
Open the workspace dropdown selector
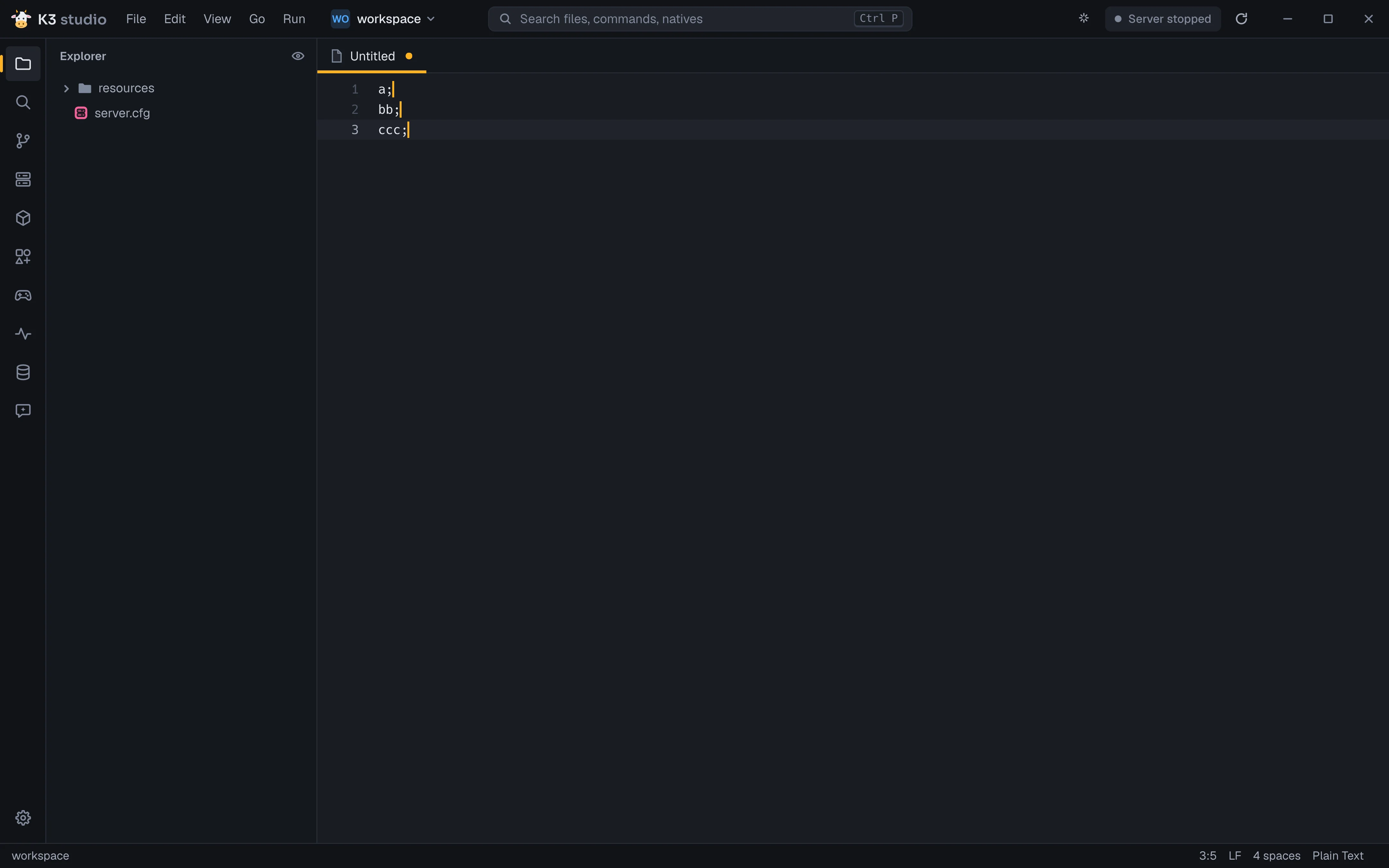click(383, 19)
